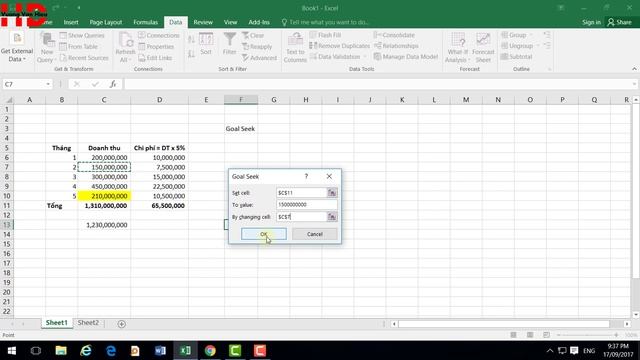
Task: Click Set cell range selector icon
Action: tap(332, 192)
